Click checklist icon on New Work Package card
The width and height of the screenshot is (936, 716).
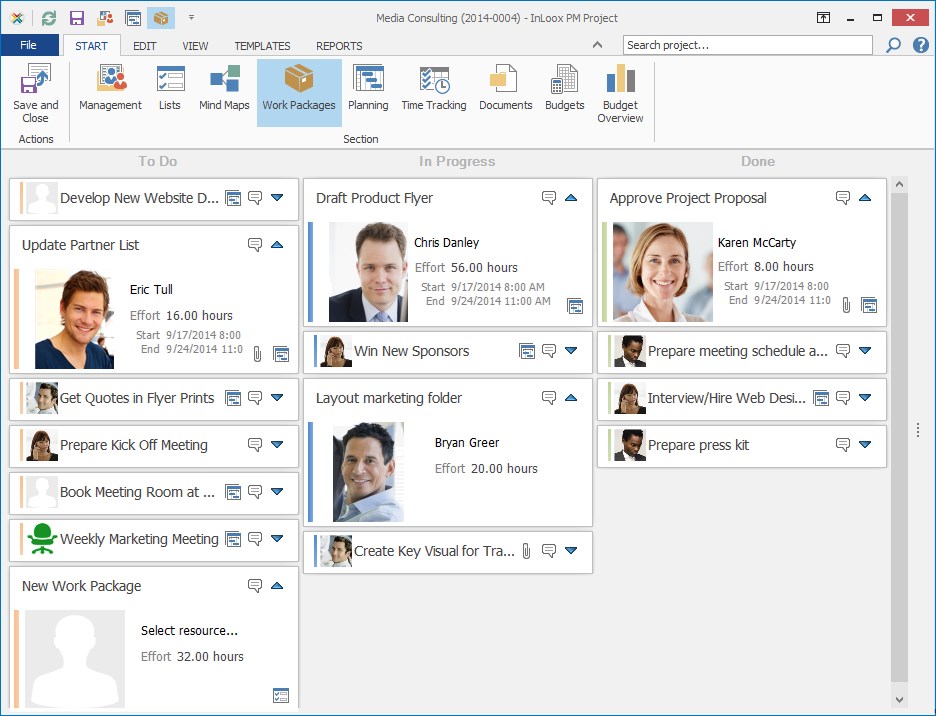(x=281, y=695)
